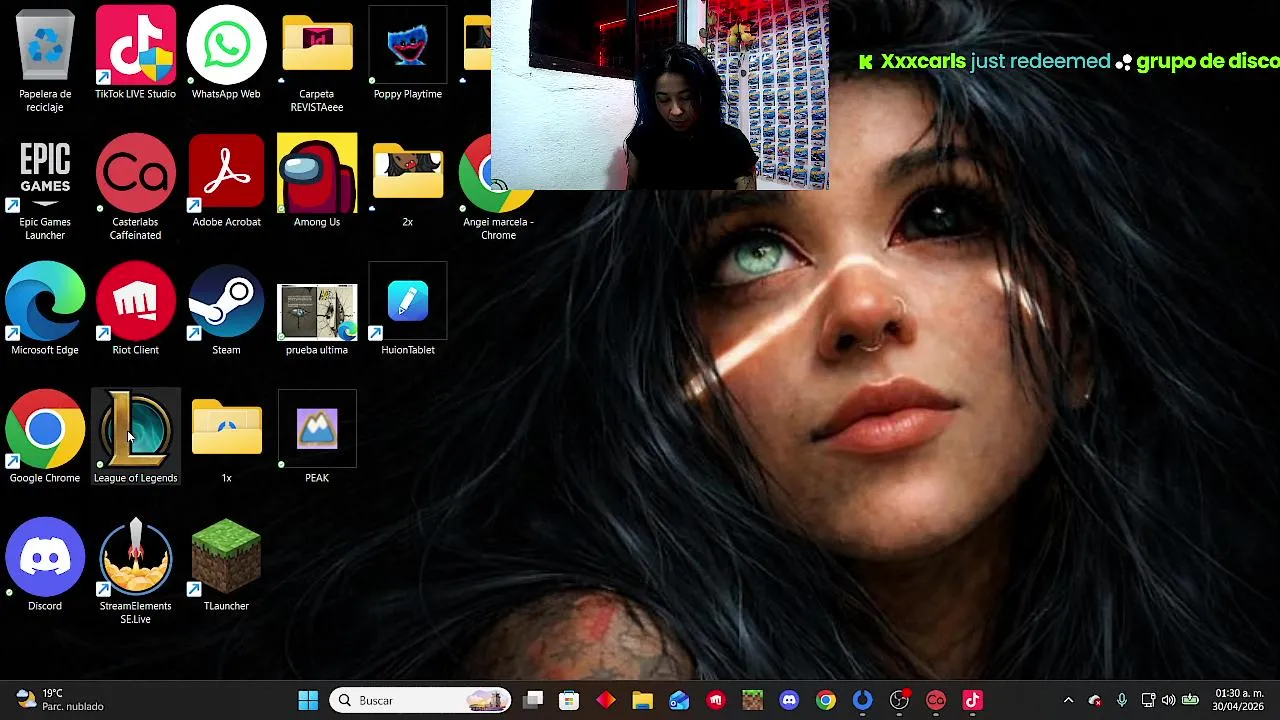Click the Buscar taskbar search box
The image size is (1280, 720).
(420, 700)
